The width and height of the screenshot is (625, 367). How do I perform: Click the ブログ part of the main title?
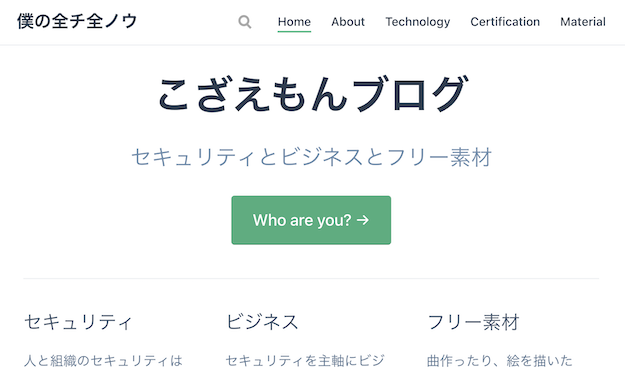(411, 95)
